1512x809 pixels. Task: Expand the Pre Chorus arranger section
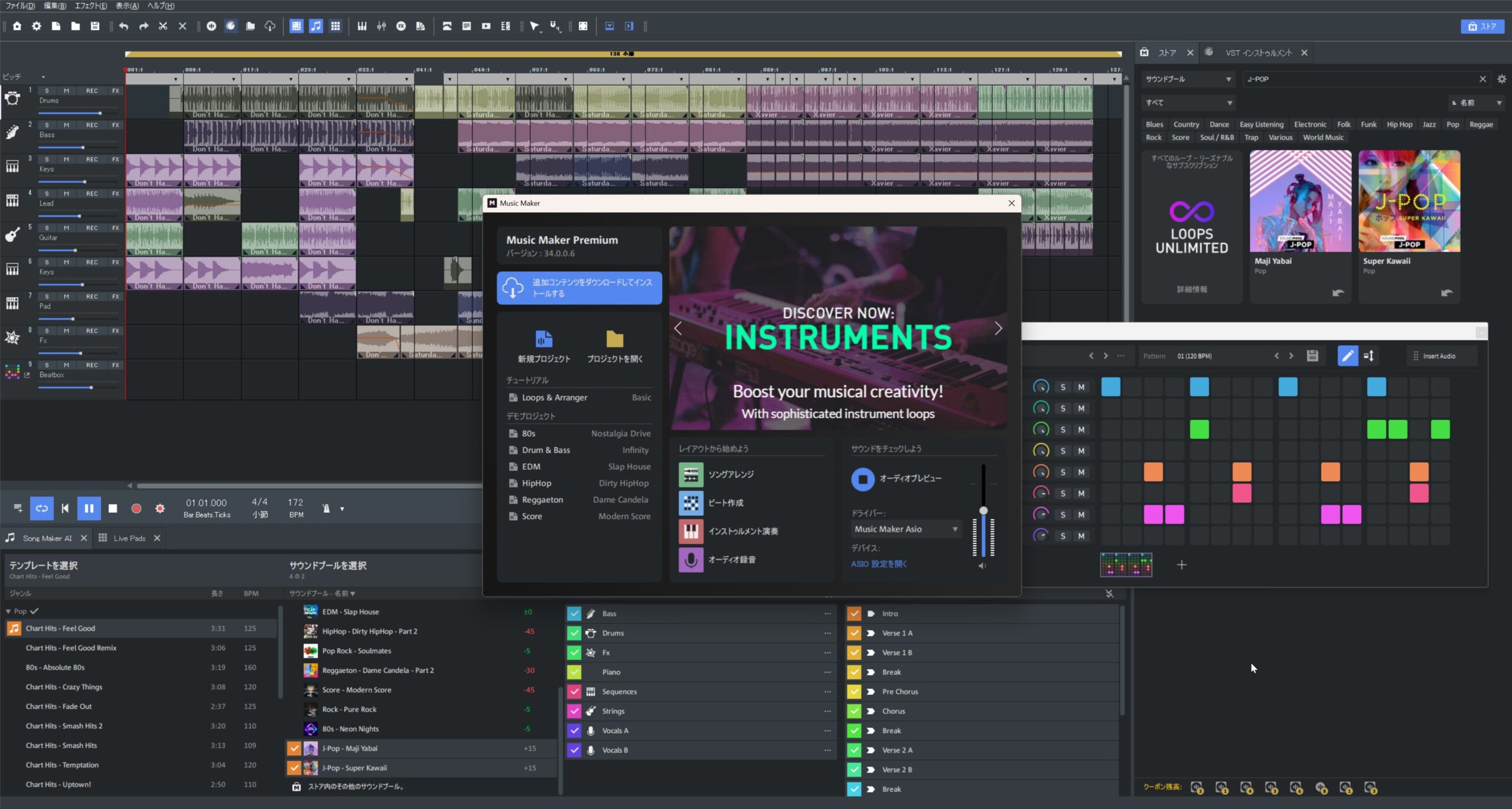872,691
